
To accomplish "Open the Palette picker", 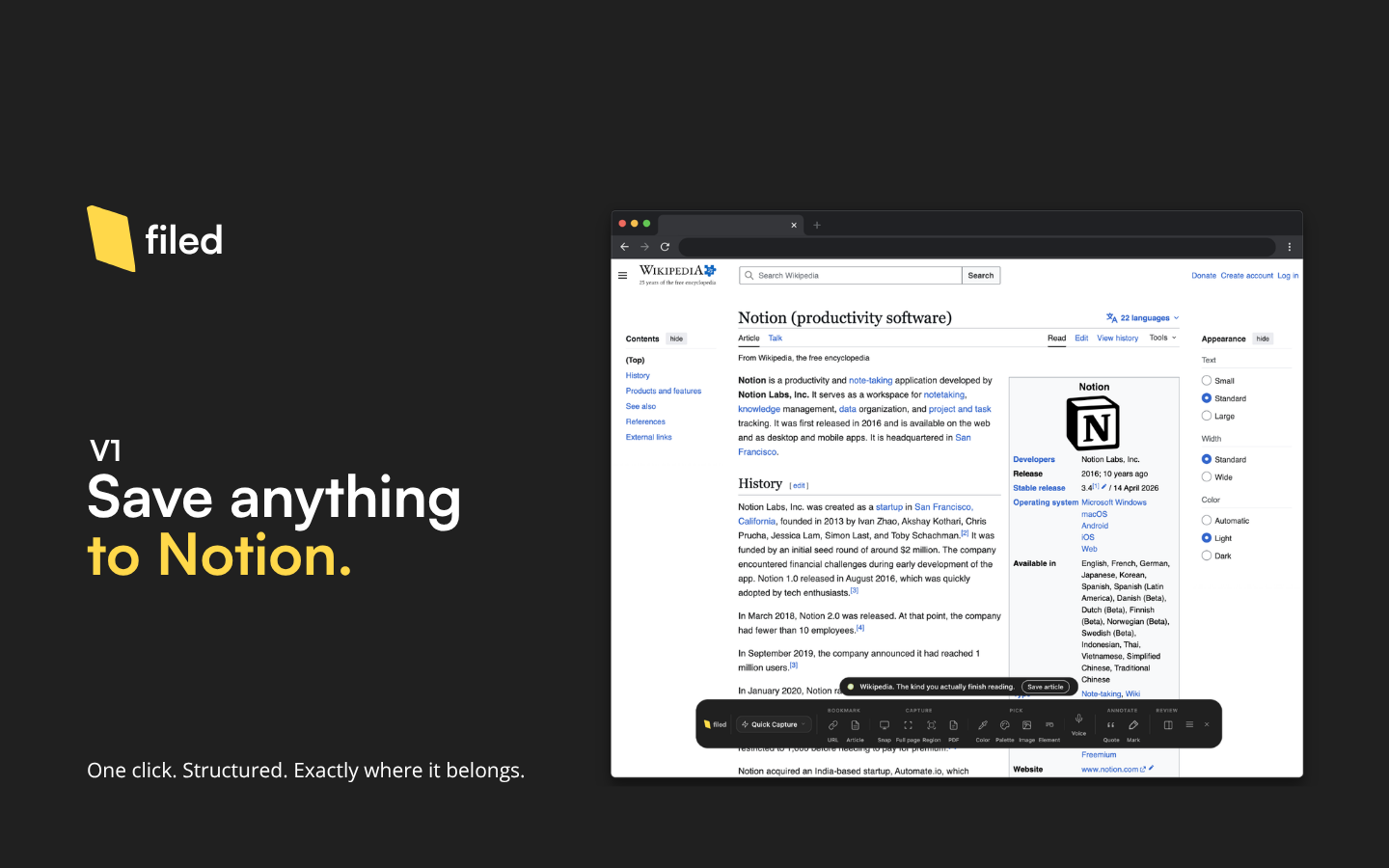I will pyautogui.click(x=1005, y=725).
